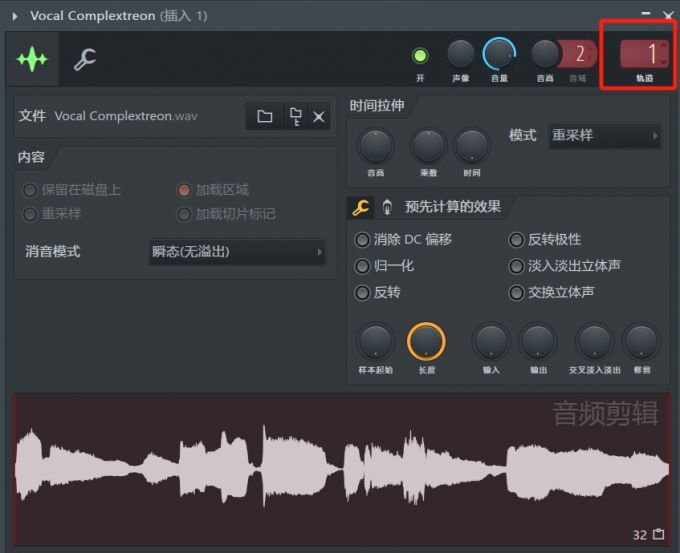This screenshot has height=553, width=680.
Task: Open the plugin options arrow menu
Action: pos(15,16)
